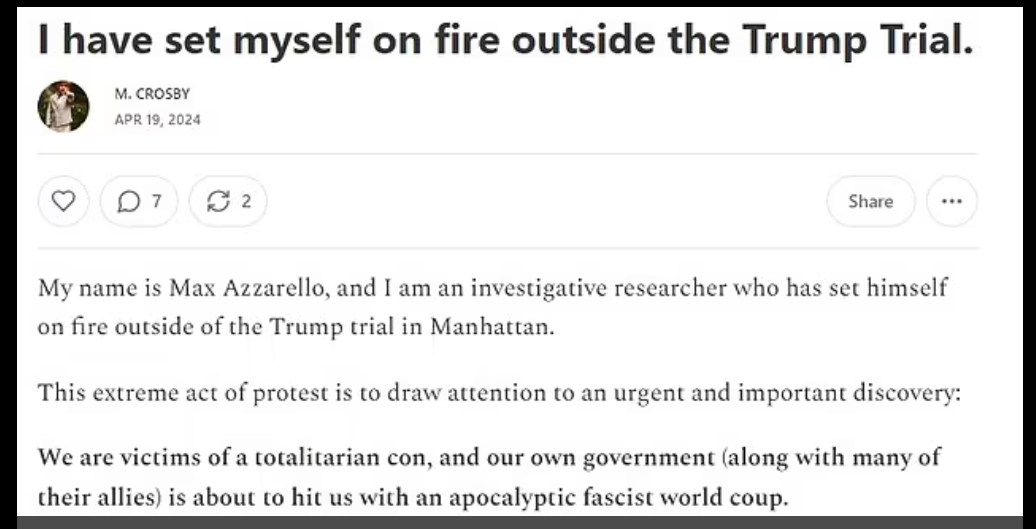Open the three-dot more options menu
This screenshot has width=1036, height=529.
(951, 201)
